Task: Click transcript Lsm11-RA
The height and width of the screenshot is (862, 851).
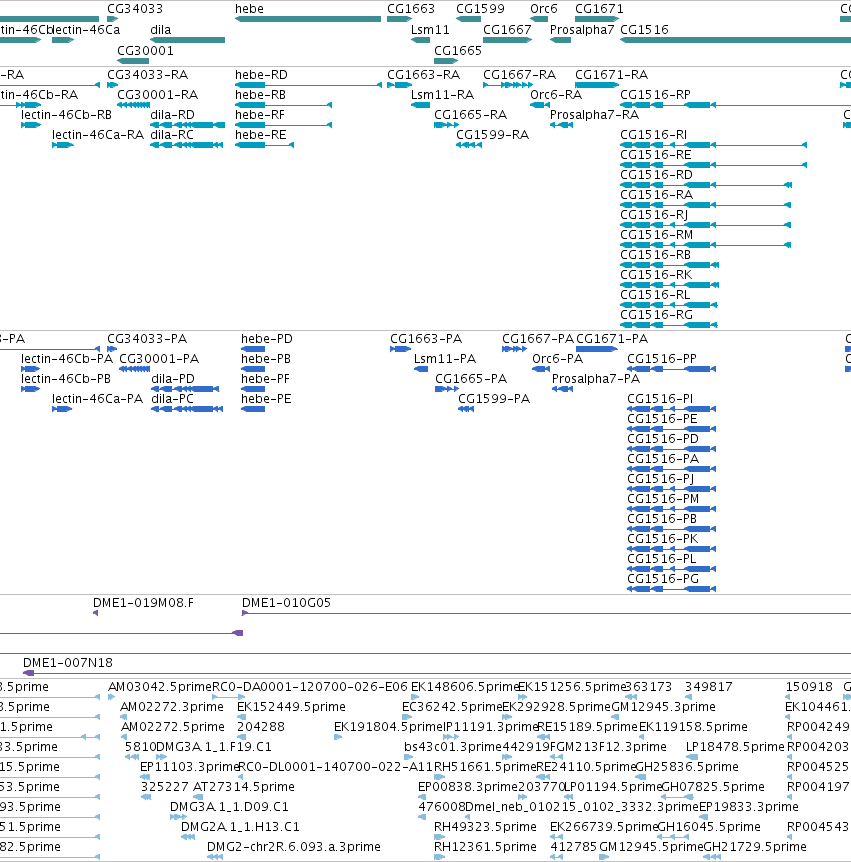Action: click(421, 105)
